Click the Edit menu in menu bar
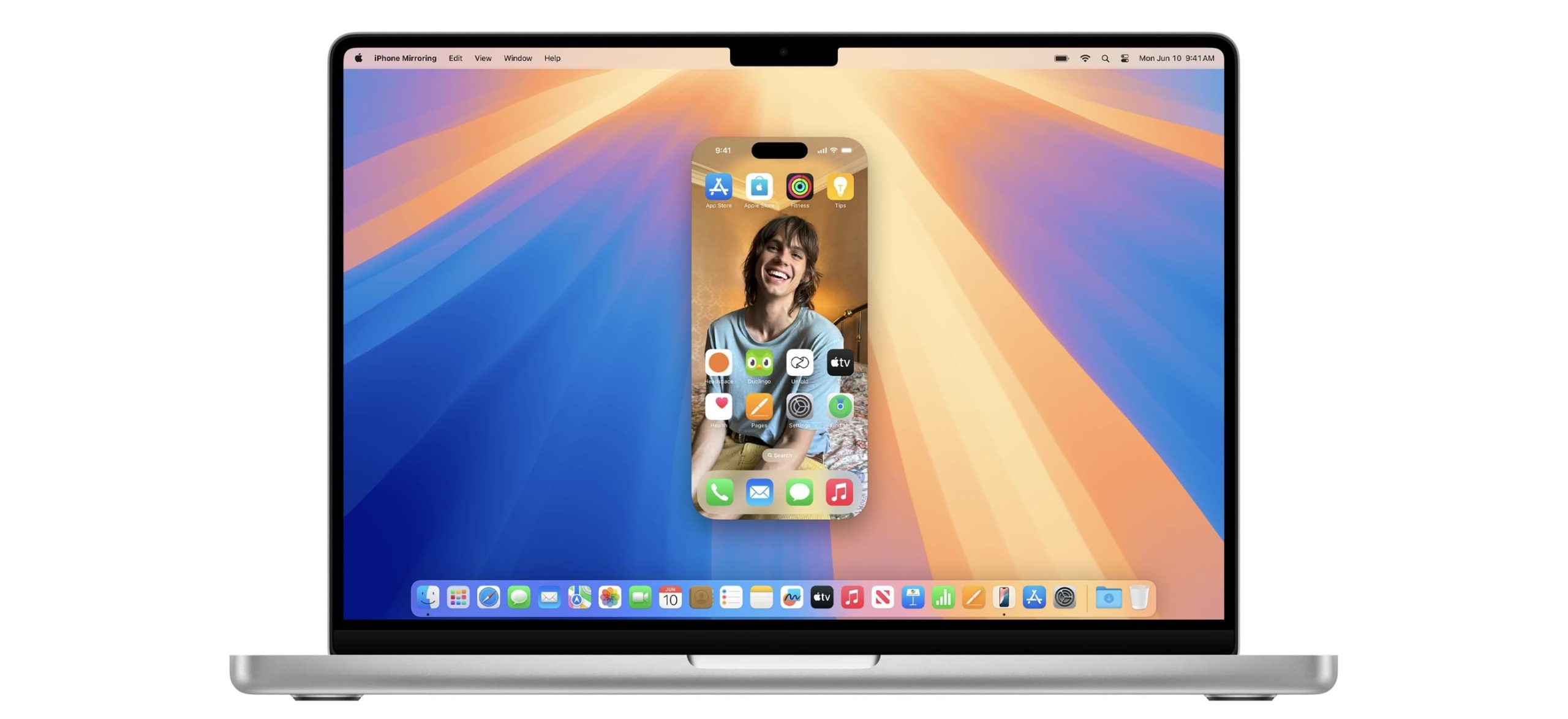Image resolution: width=1568 pixels, height=719 pixels. click(456, 57)
